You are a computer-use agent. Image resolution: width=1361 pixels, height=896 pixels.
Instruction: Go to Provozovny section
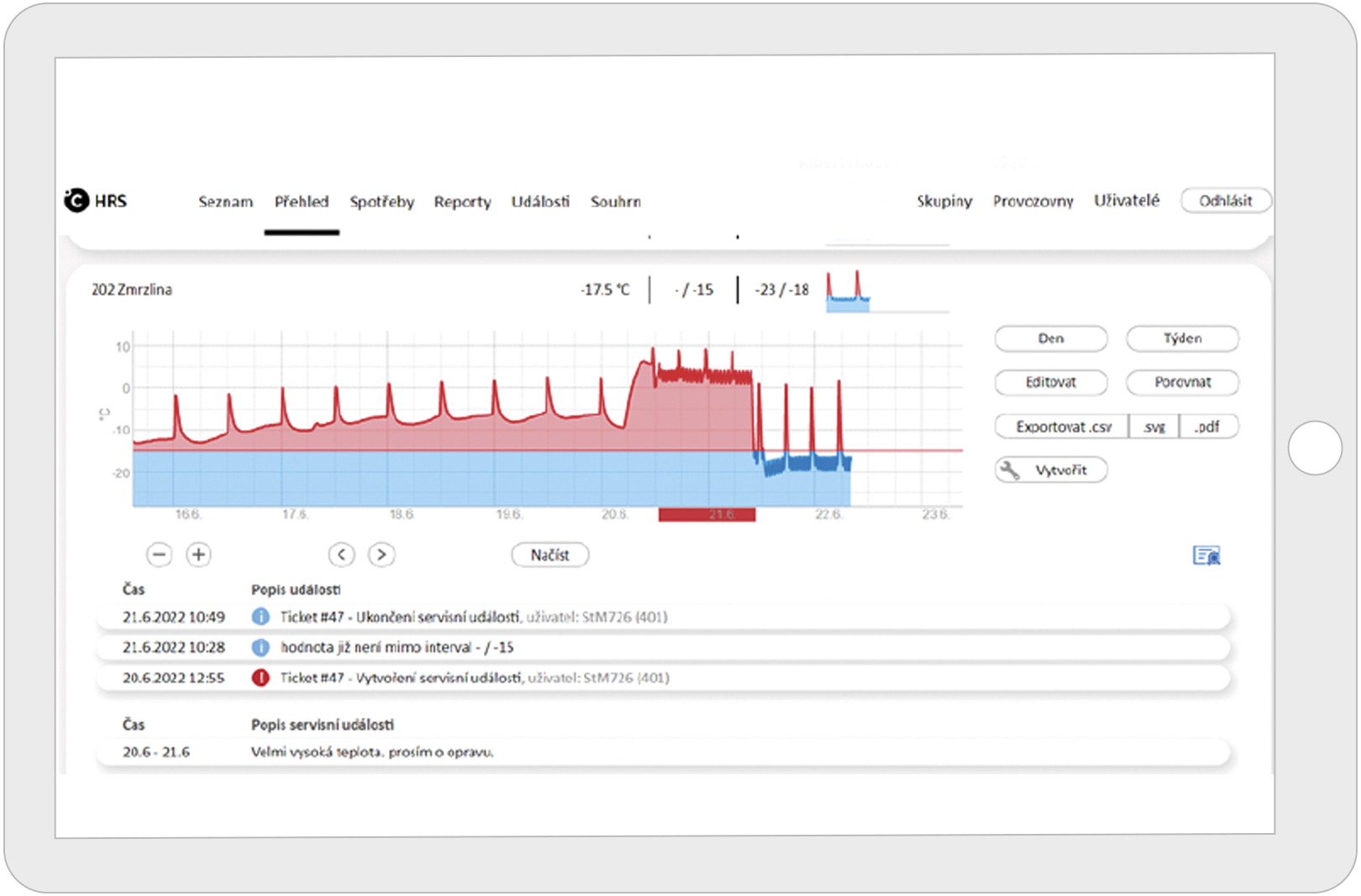pyautogui.click(x=1033, y=202)
